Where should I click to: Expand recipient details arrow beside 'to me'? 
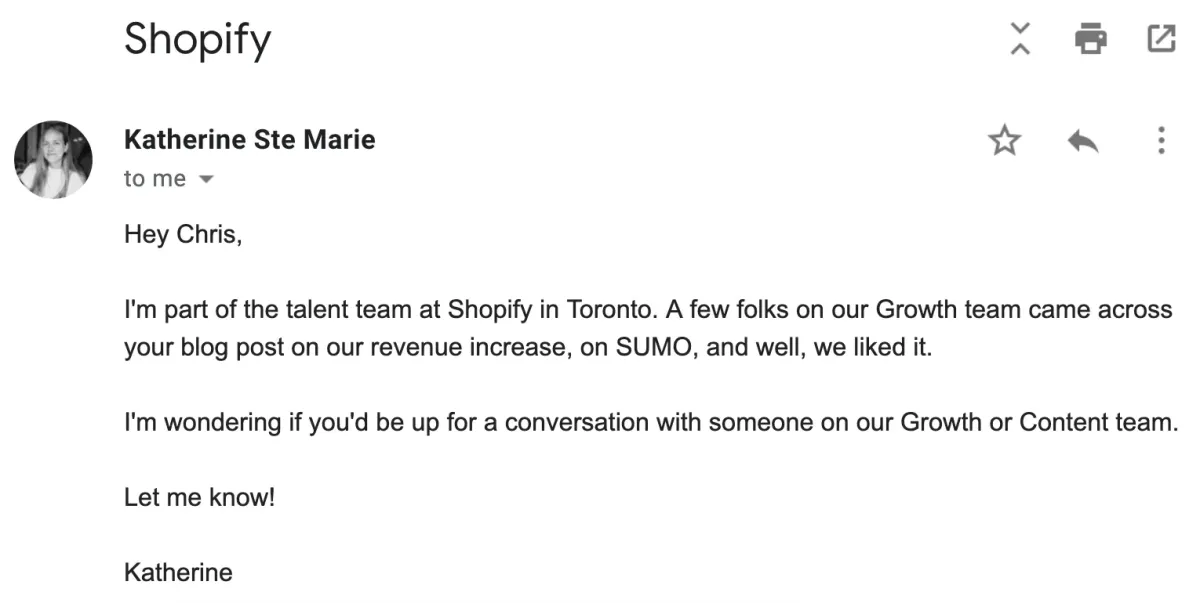point(207,180)
